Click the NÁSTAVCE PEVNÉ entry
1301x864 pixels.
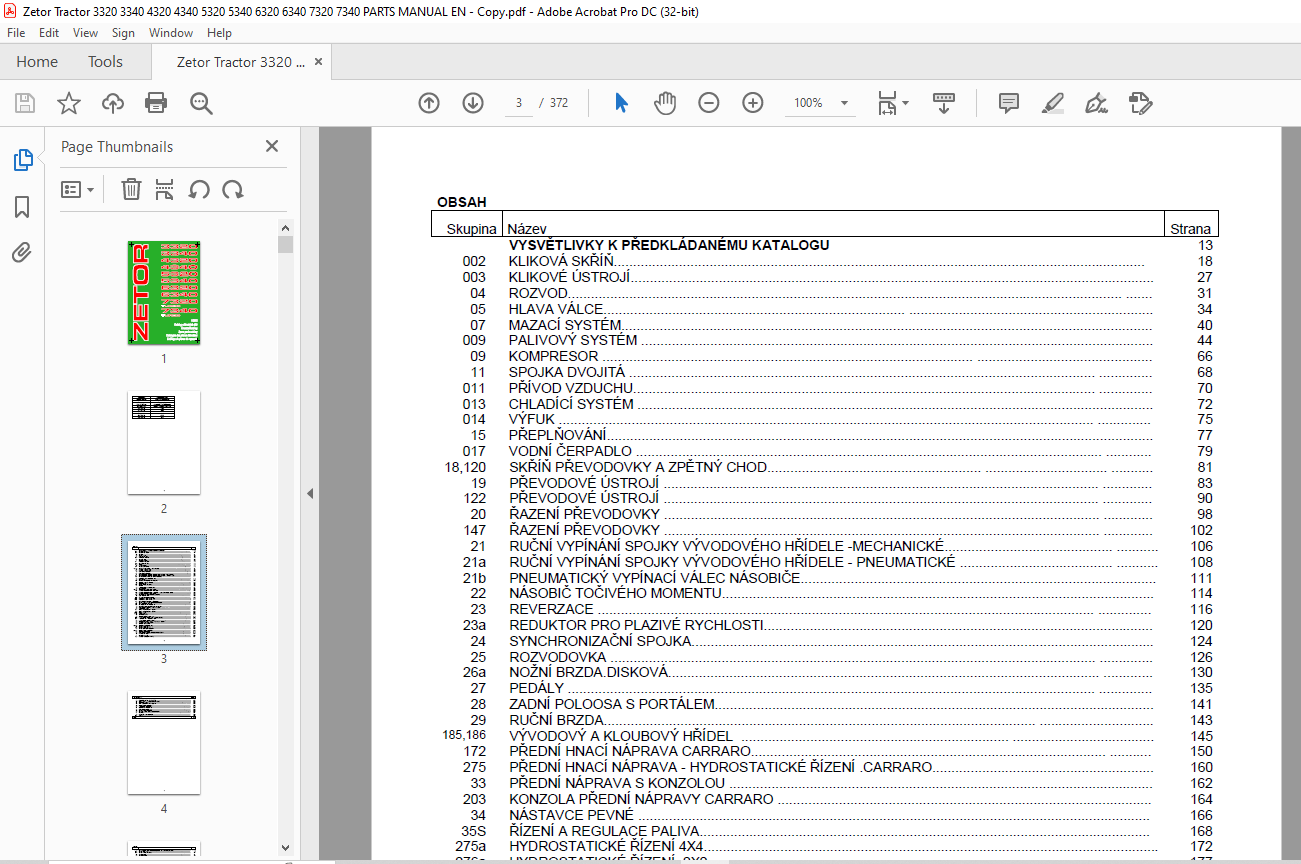[571, 815]
